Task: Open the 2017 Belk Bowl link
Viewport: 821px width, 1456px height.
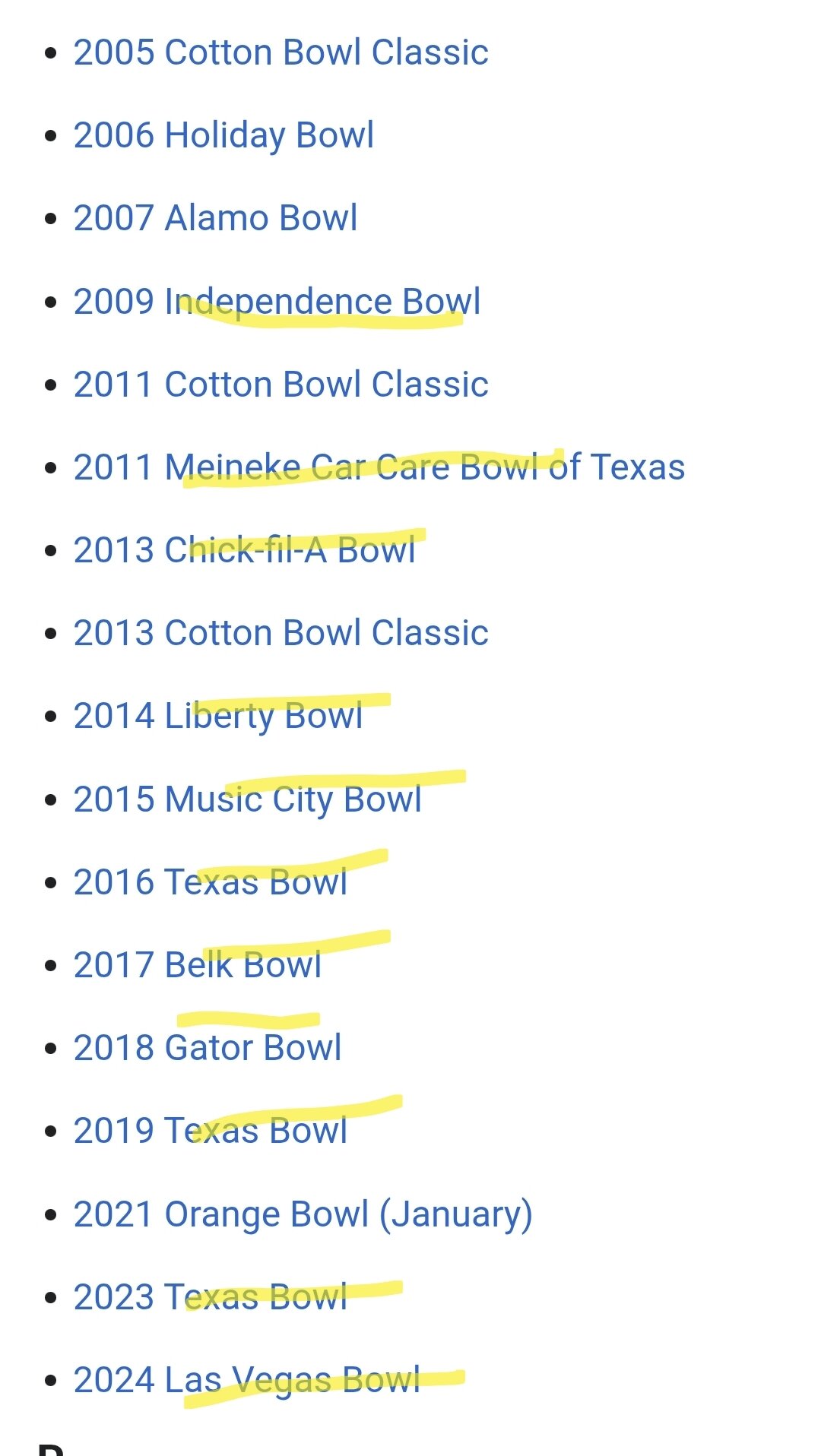Action: click(x=197, y=965)
